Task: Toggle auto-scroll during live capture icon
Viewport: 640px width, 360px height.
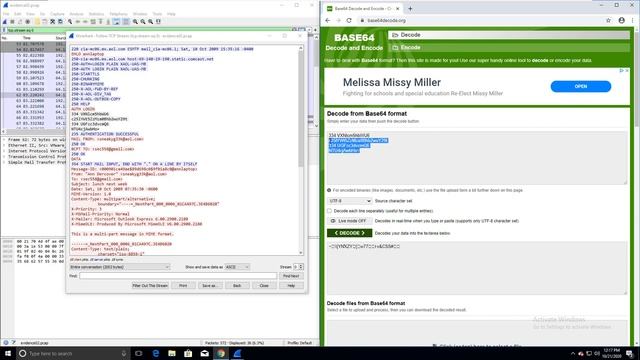Action: pyautogui.click(x=116, y=22)
